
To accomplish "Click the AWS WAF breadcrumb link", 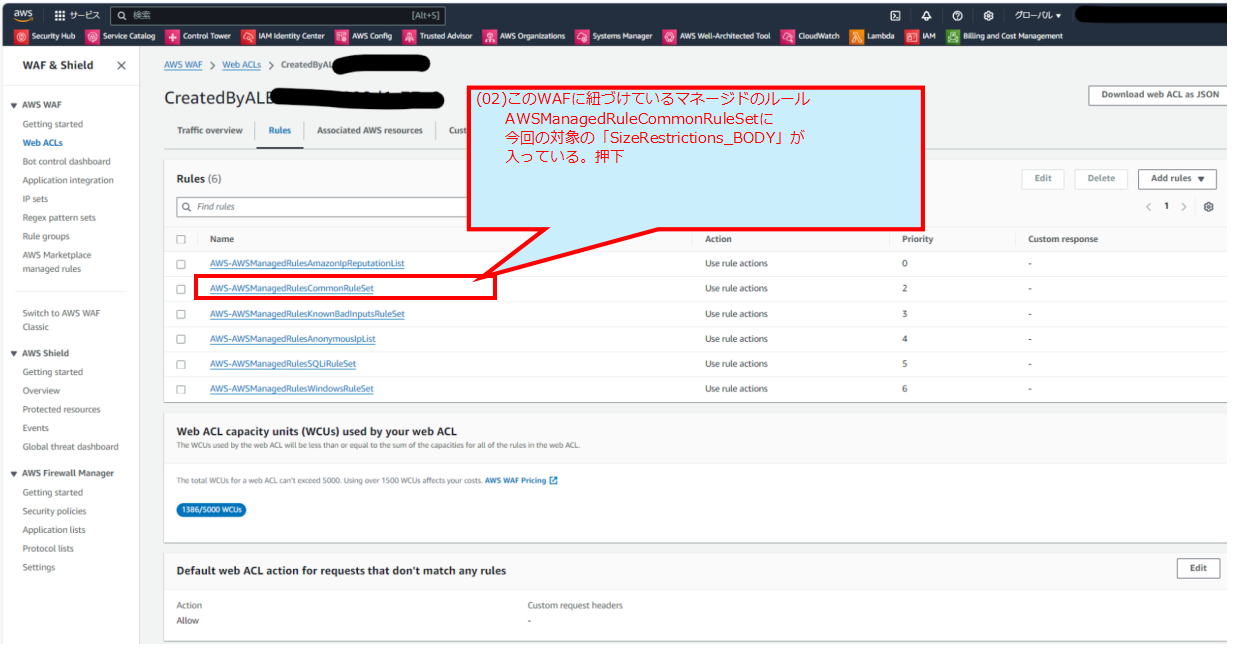I will pyautogui.click(x=183, y=64).
